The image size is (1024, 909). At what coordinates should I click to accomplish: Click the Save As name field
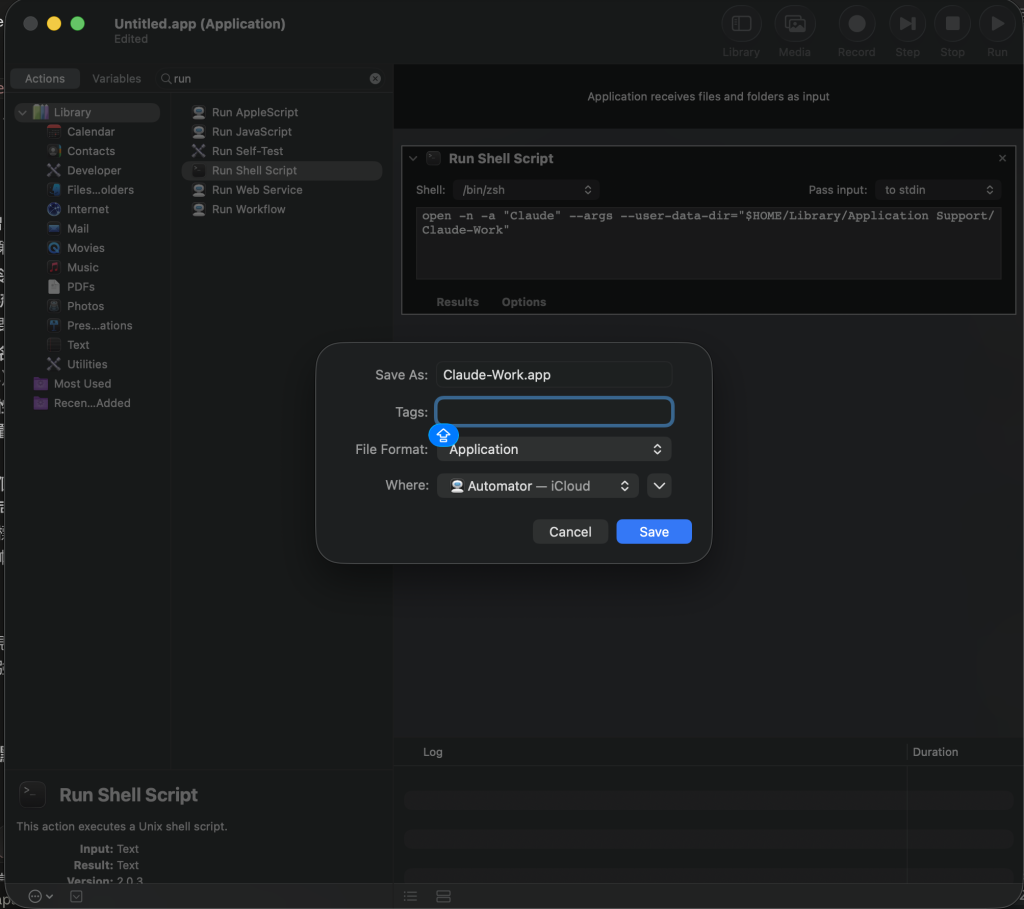[554, 375]
